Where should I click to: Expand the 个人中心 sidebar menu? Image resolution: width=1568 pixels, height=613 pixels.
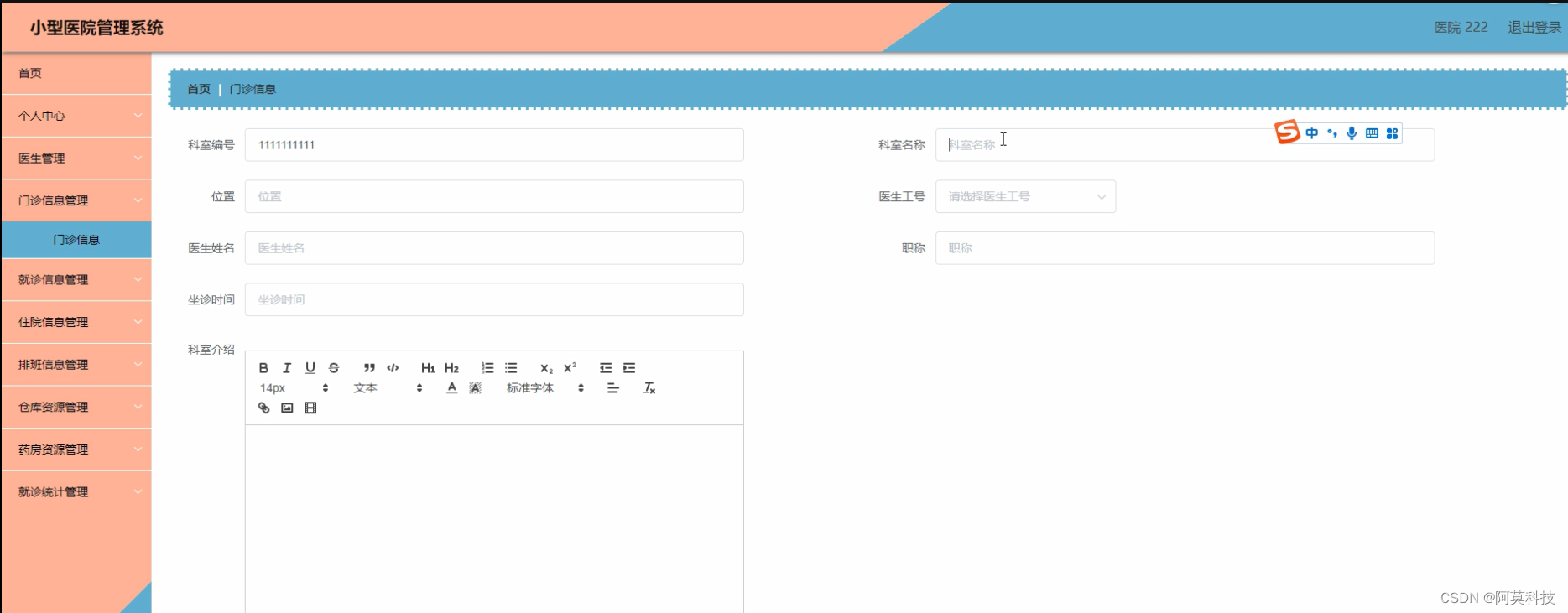76,116
